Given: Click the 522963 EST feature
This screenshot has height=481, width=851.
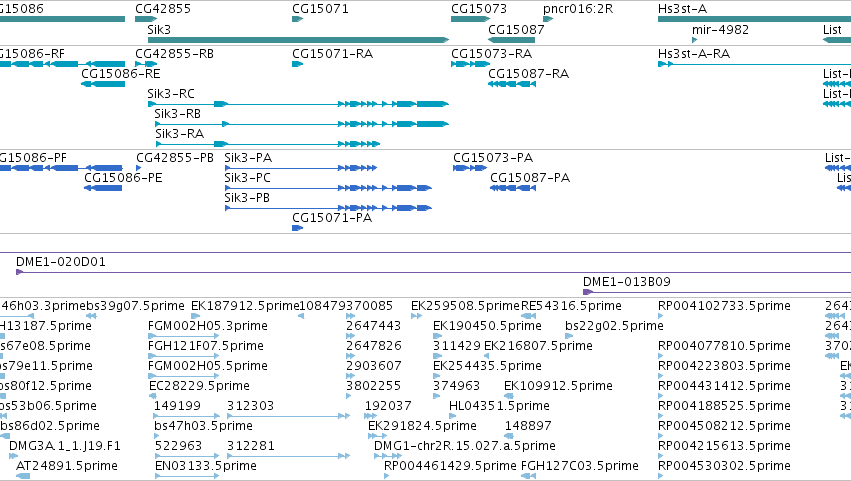Looking at the screenshot, I should pyautogui.click(x=187, y=456).
